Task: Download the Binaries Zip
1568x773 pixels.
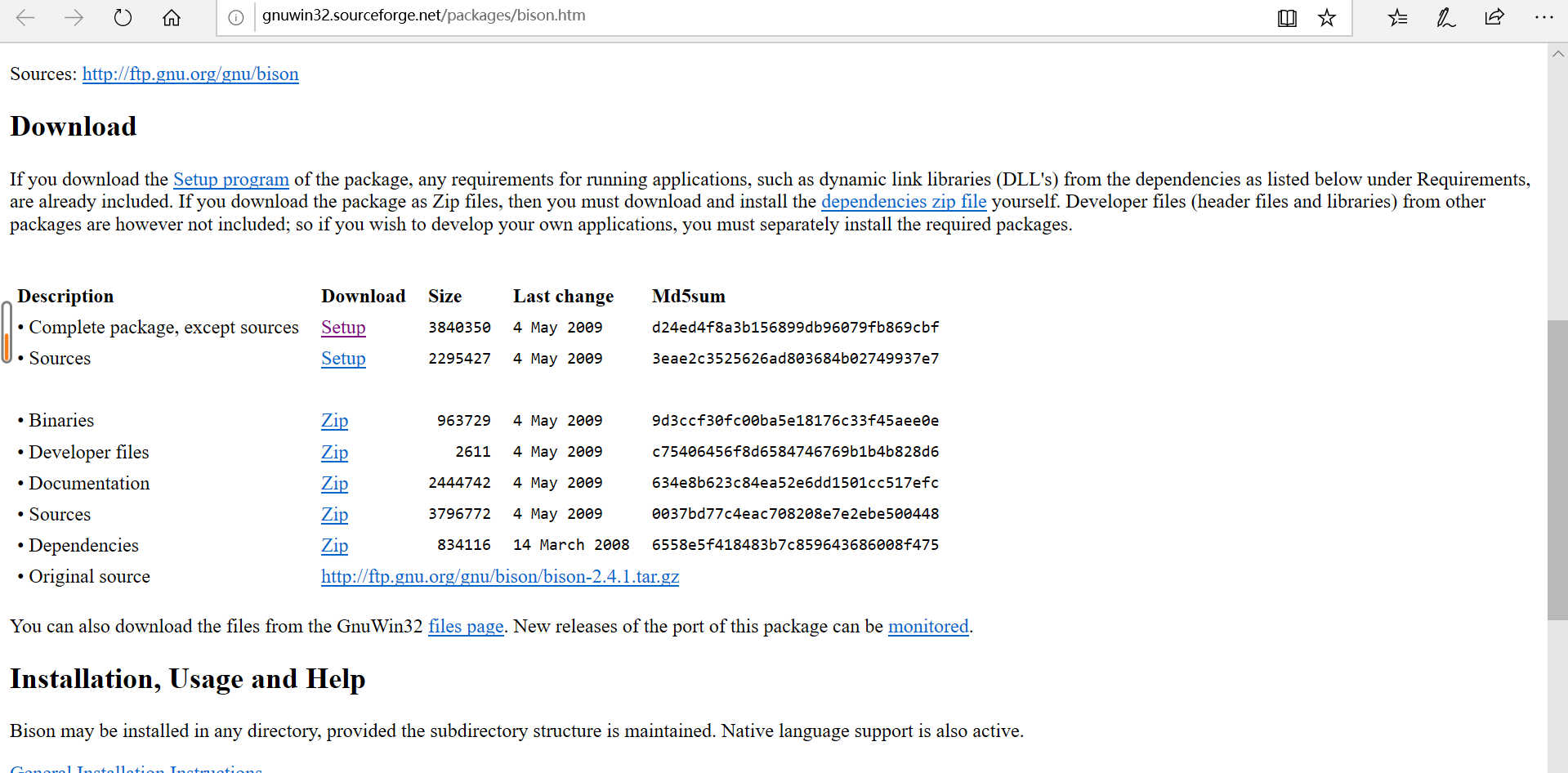Action: [x=334, y=420]
